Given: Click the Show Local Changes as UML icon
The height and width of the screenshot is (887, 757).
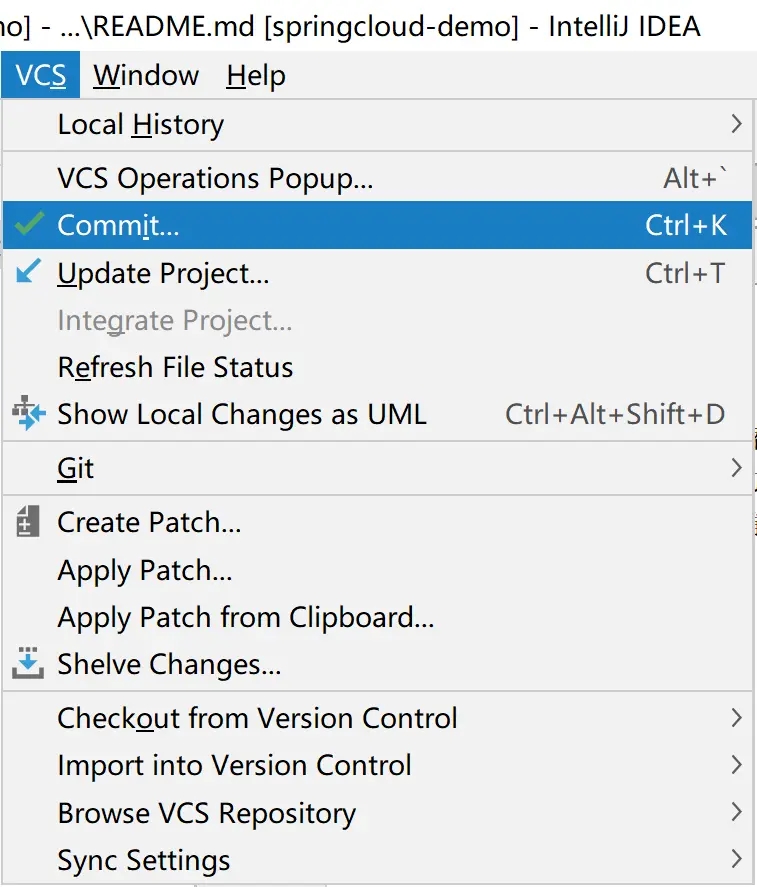Looking at the screenshot, I should point(28,414).
